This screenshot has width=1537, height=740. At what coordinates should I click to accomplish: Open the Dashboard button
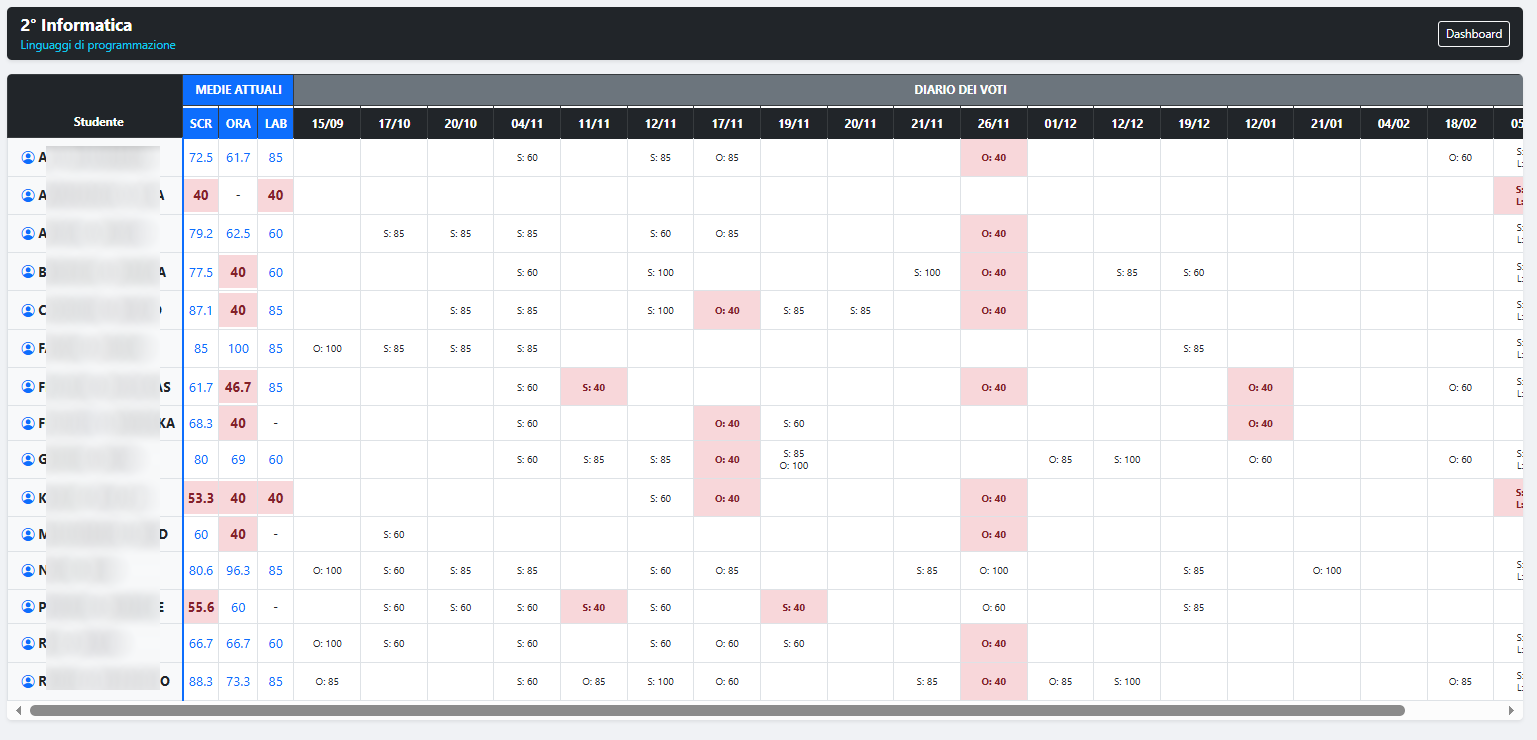point(1474,34)
